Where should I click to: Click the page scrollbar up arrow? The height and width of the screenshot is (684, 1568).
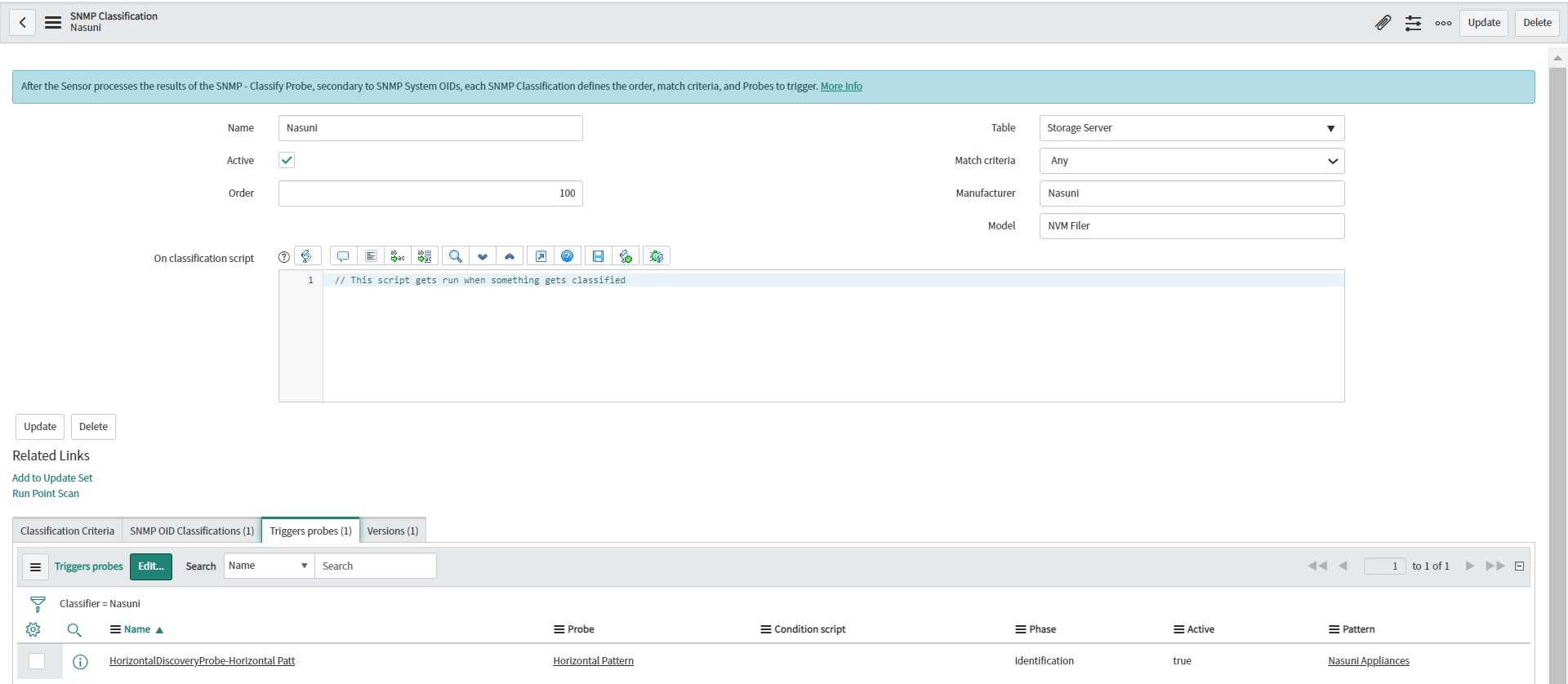click(x=1557, y=58)
